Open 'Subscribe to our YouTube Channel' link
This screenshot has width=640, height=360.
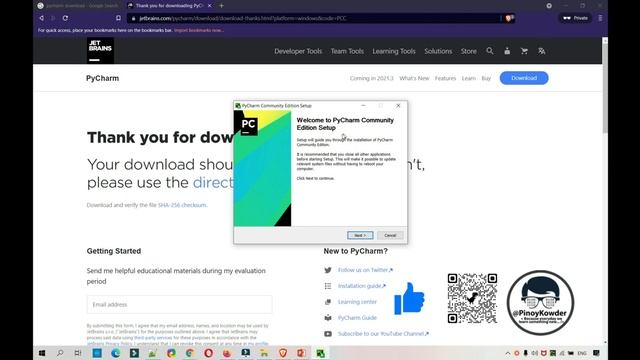(x=383, y=334)
